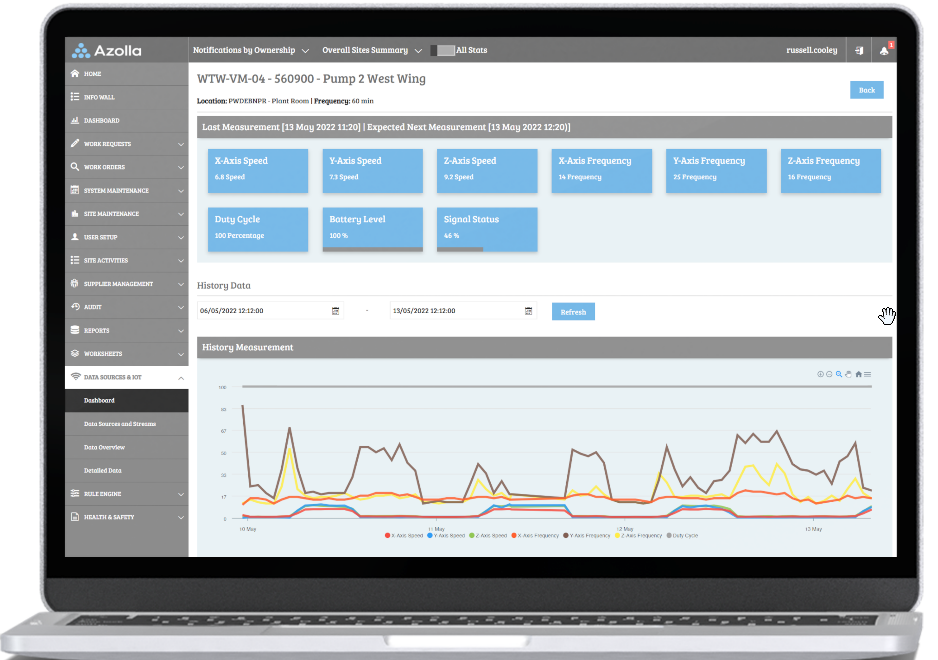Viewport: 938px width, 660px height.
Task: Activate the chart panning hand tool
Action: click(x=848, y=374)
